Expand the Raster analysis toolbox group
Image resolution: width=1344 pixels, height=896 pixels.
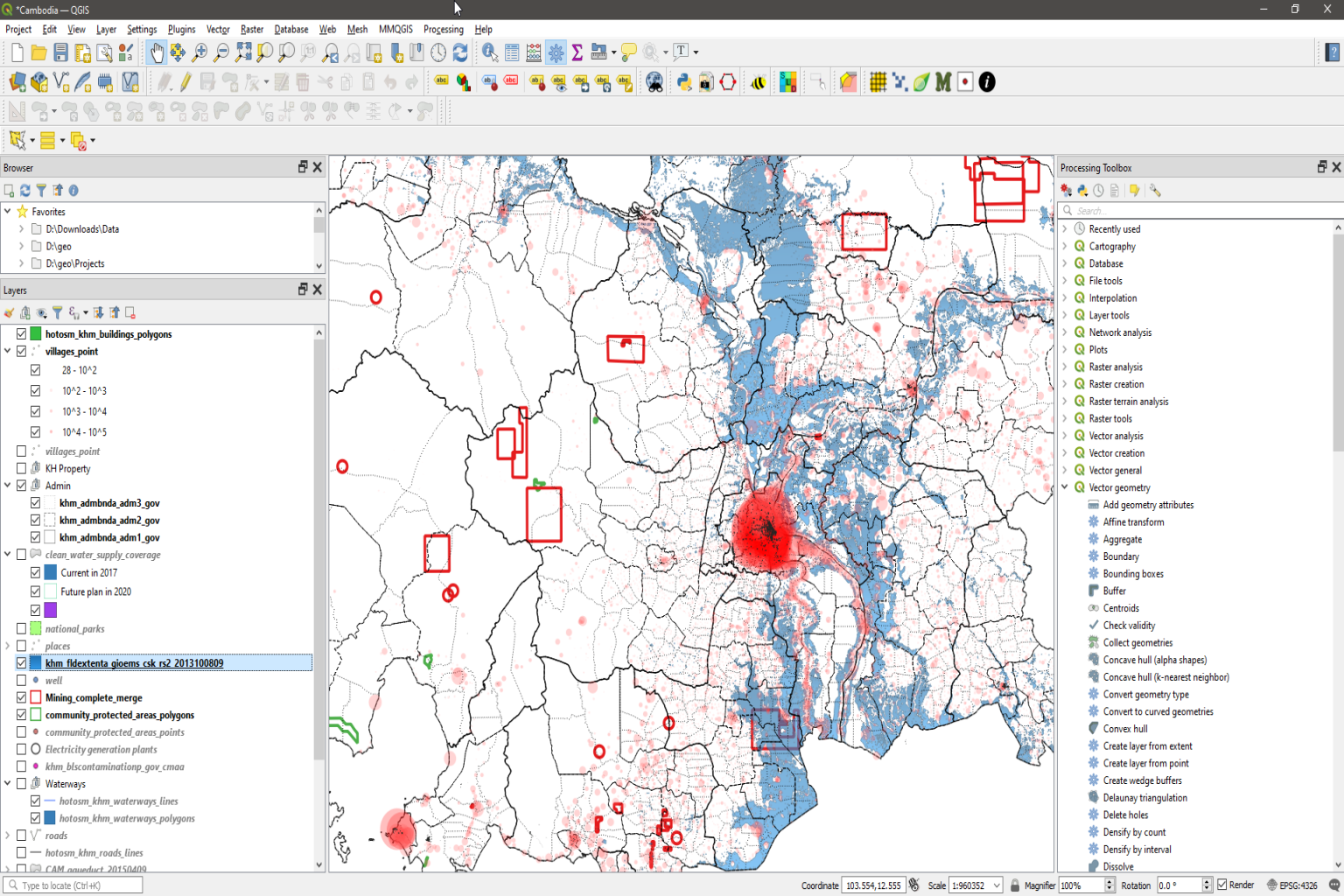pyautogui.click(x=1065, y=367)
